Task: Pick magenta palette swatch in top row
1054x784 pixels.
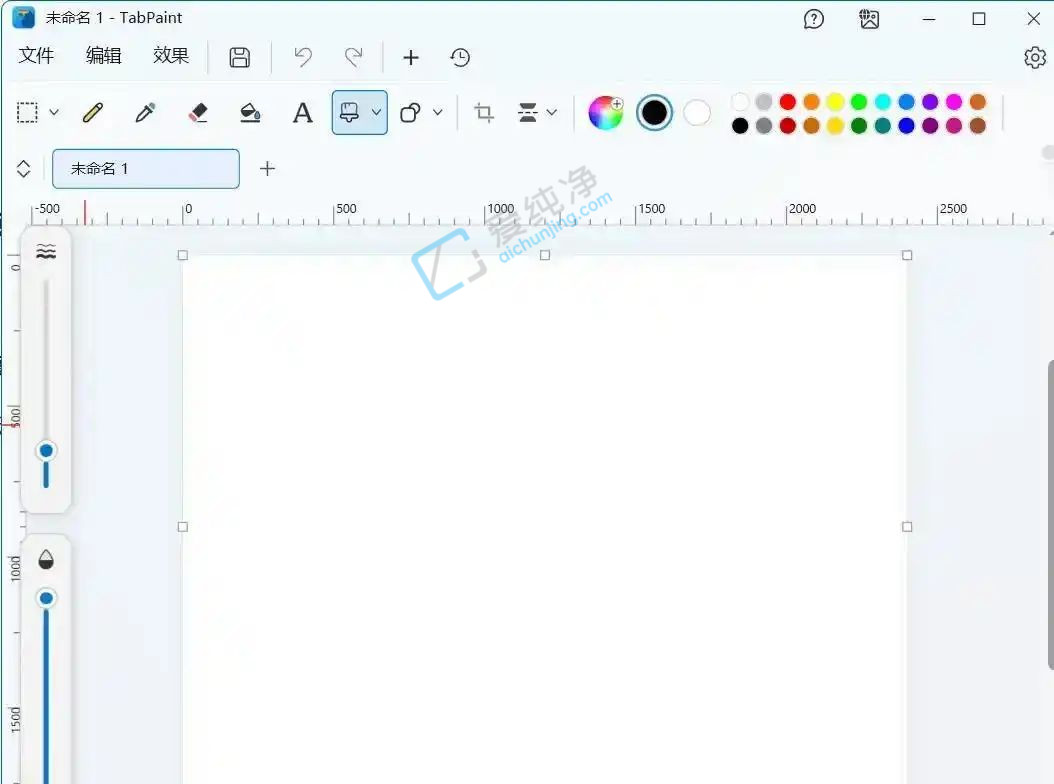Action: click(954, 102)
